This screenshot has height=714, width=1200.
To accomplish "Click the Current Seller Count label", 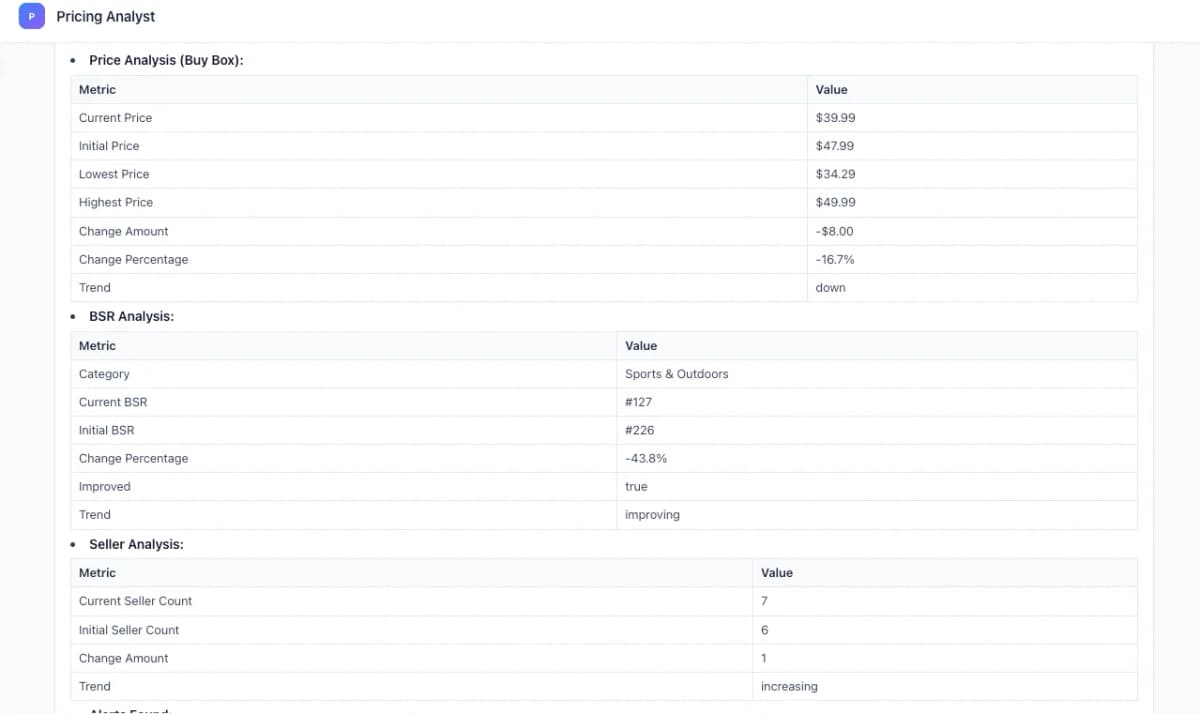I will 135,601.
